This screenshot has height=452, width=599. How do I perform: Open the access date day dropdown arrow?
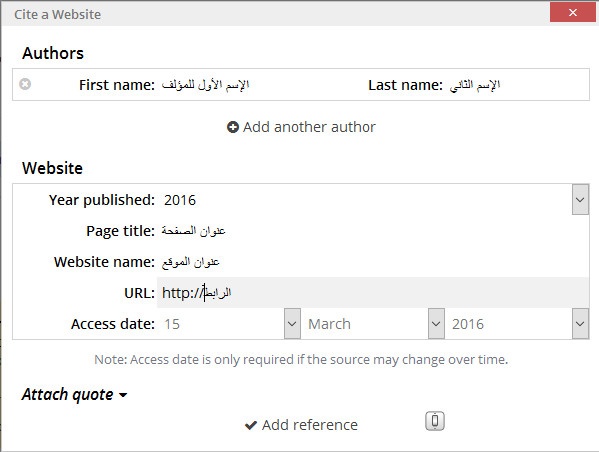292,324
